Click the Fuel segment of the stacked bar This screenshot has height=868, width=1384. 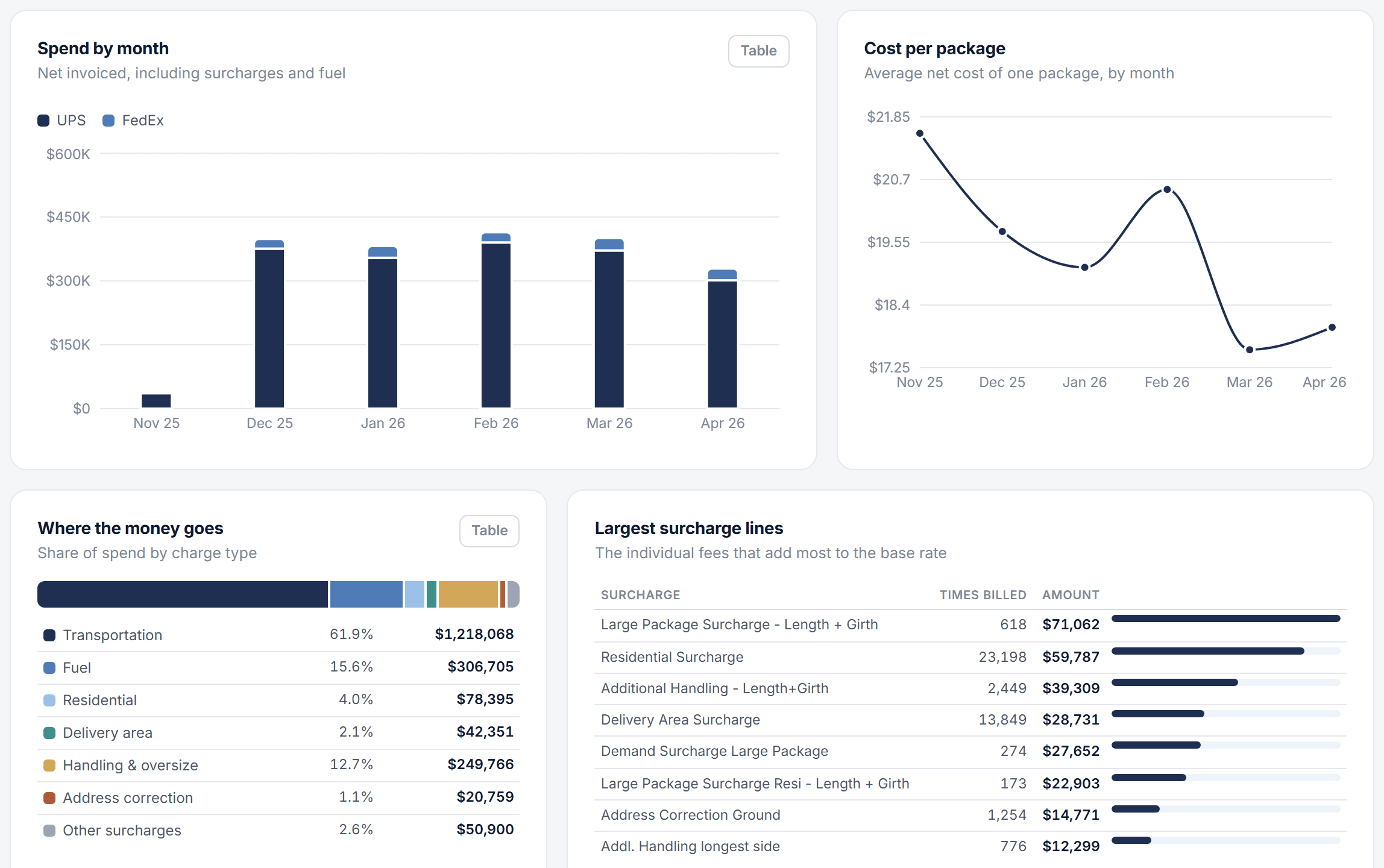366,594
